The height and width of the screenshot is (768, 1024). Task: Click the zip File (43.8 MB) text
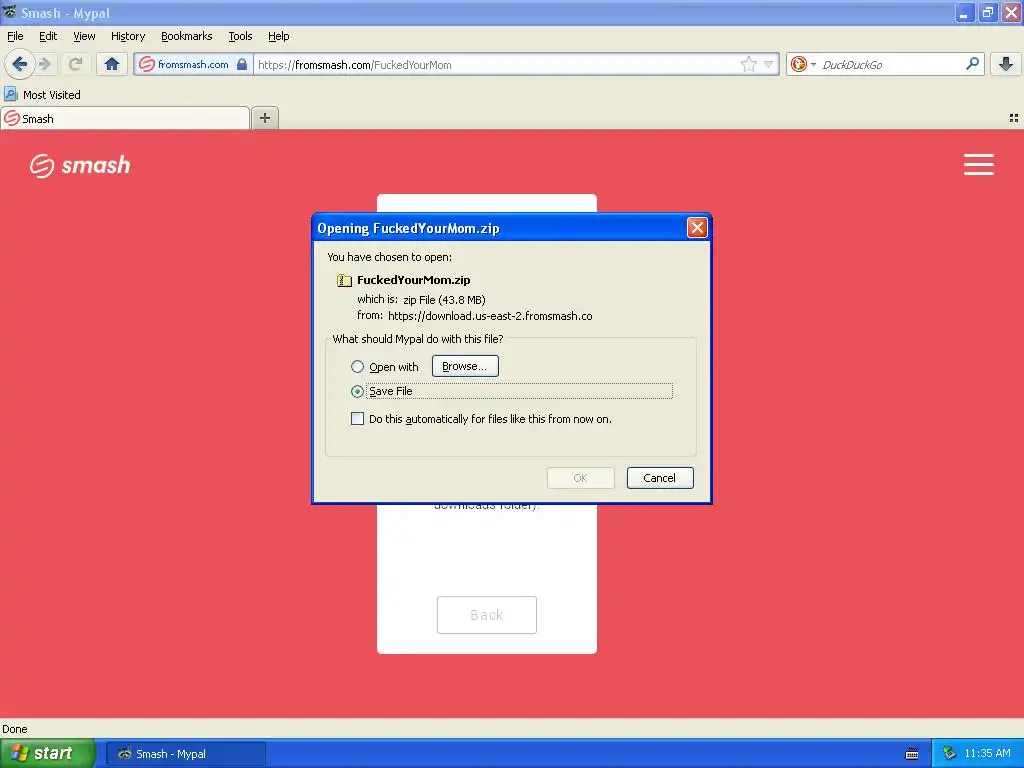click(444, 300)
